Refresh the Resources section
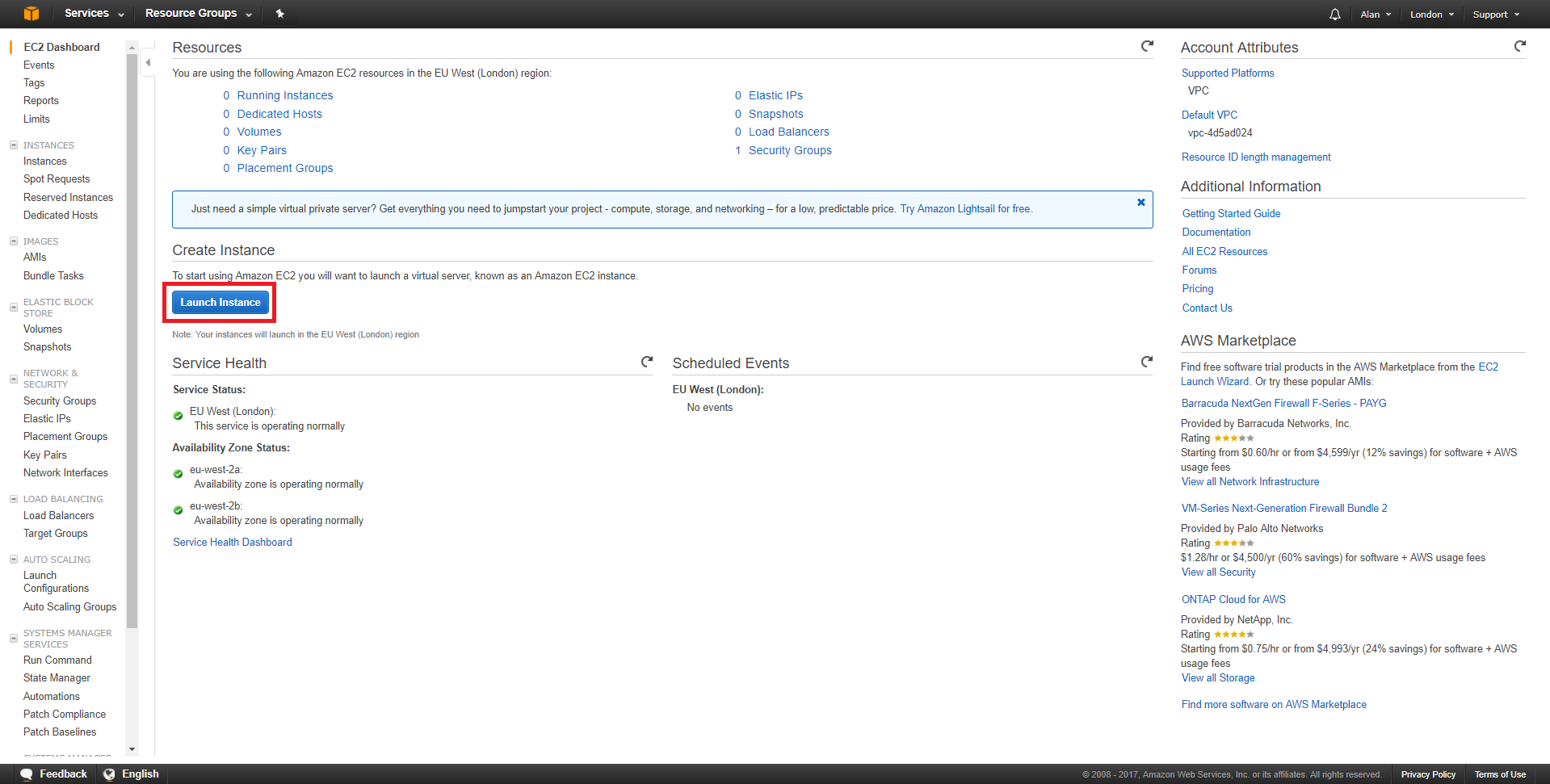 point(1147,46)
